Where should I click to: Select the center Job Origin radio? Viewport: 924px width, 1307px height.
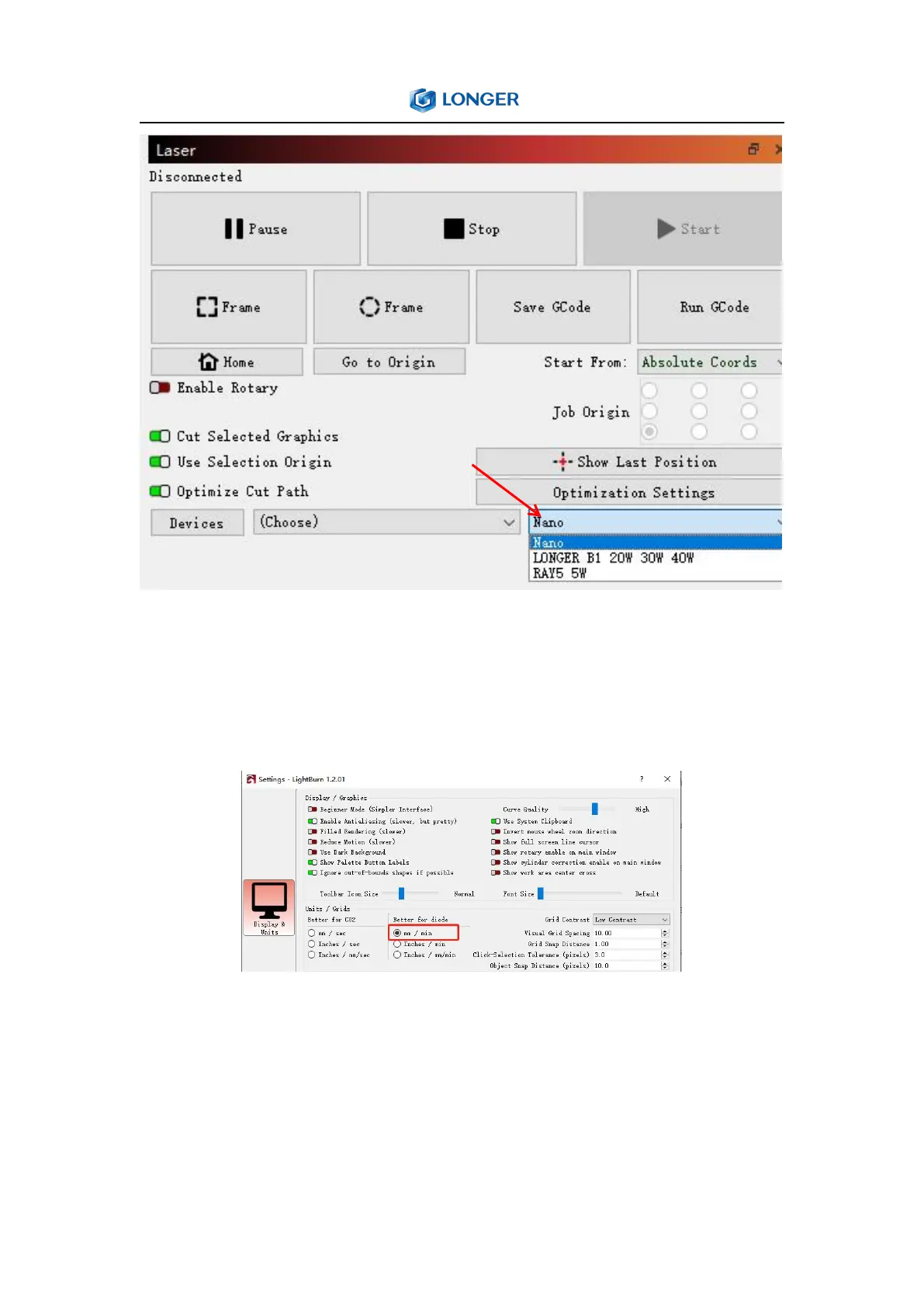coord(699,411)
